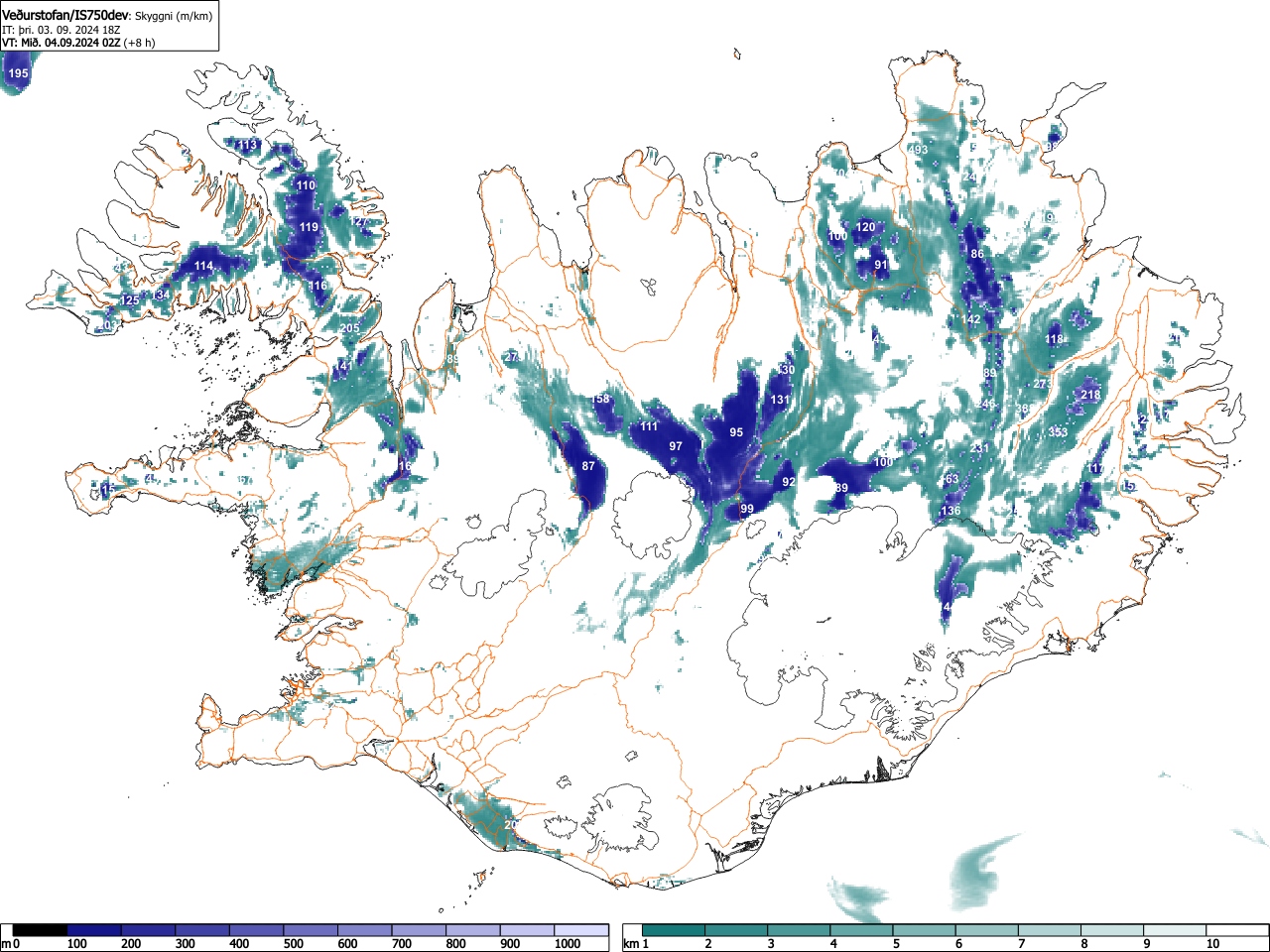Click the 142 visibility value
This screenshot has height=952, width=1270.
pyautogui.click(x=970, y=319)
